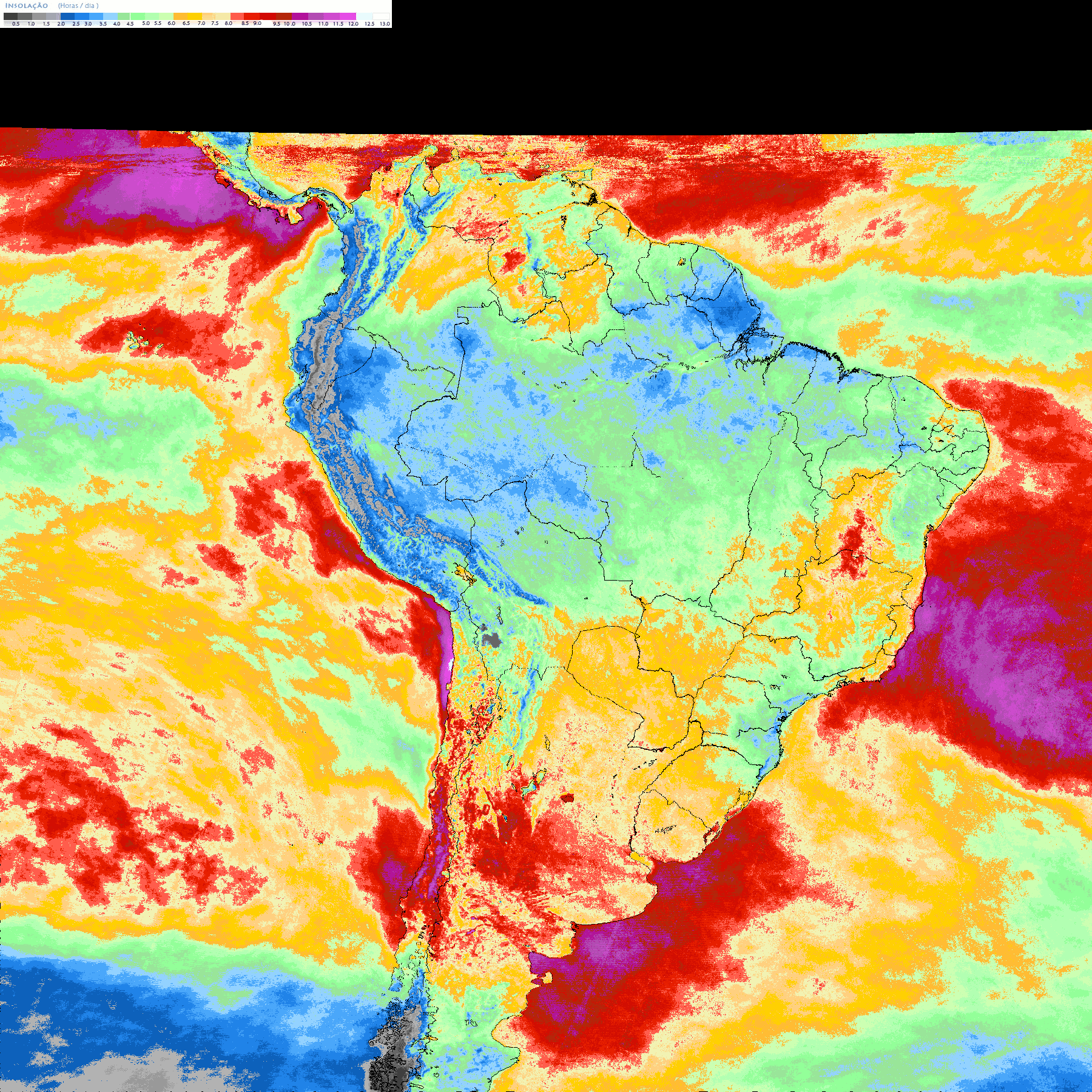Click the 12.5 legend value
Viewport: 1092px width, 1092px height.
point(369,24)
